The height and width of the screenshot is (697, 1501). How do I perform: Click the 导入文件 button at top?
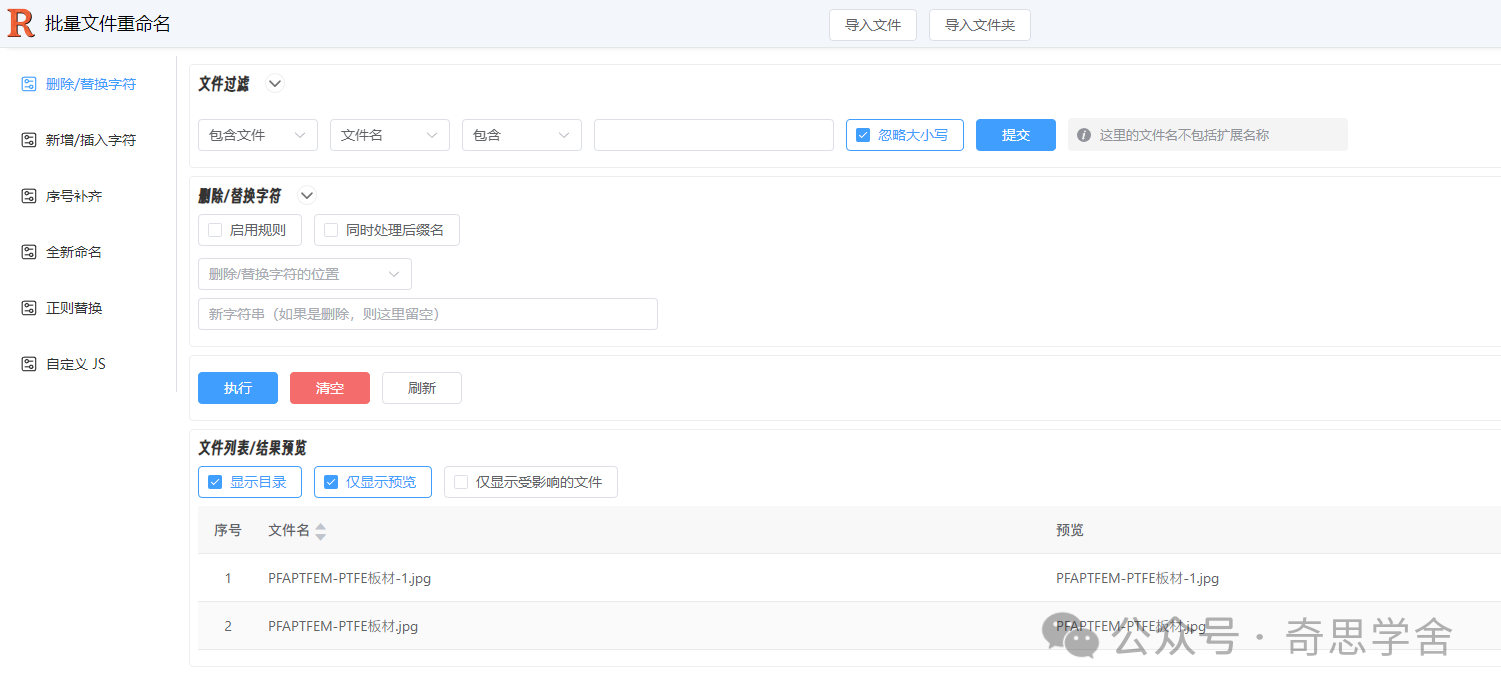click(872, 24)
